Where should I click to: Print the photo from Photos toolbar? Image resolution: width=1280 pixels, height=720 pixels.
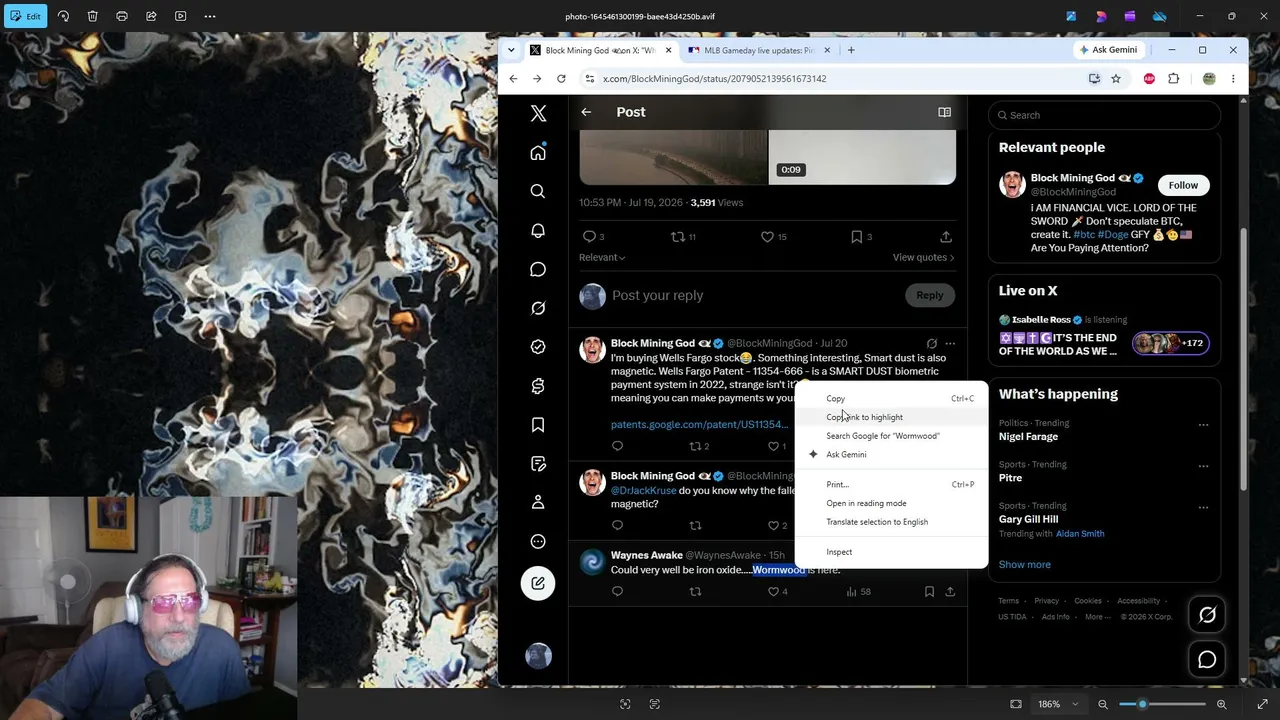point(122,16)
